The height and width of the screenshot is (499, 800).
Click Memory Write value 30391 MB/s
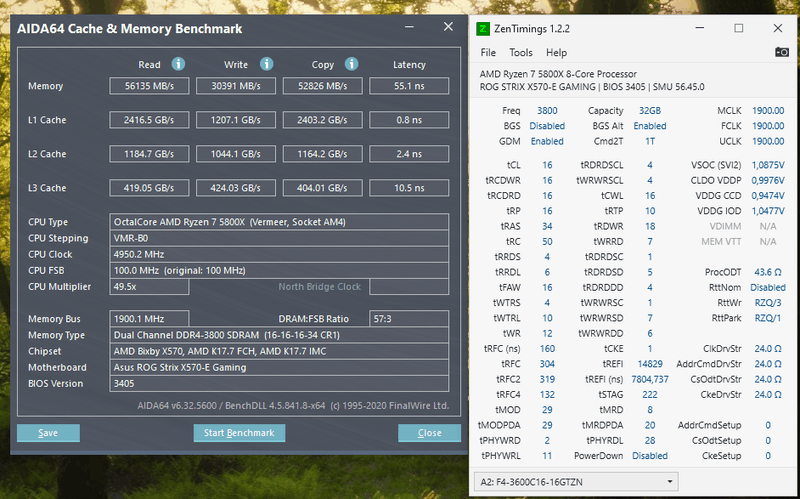(x=236, y=86)
